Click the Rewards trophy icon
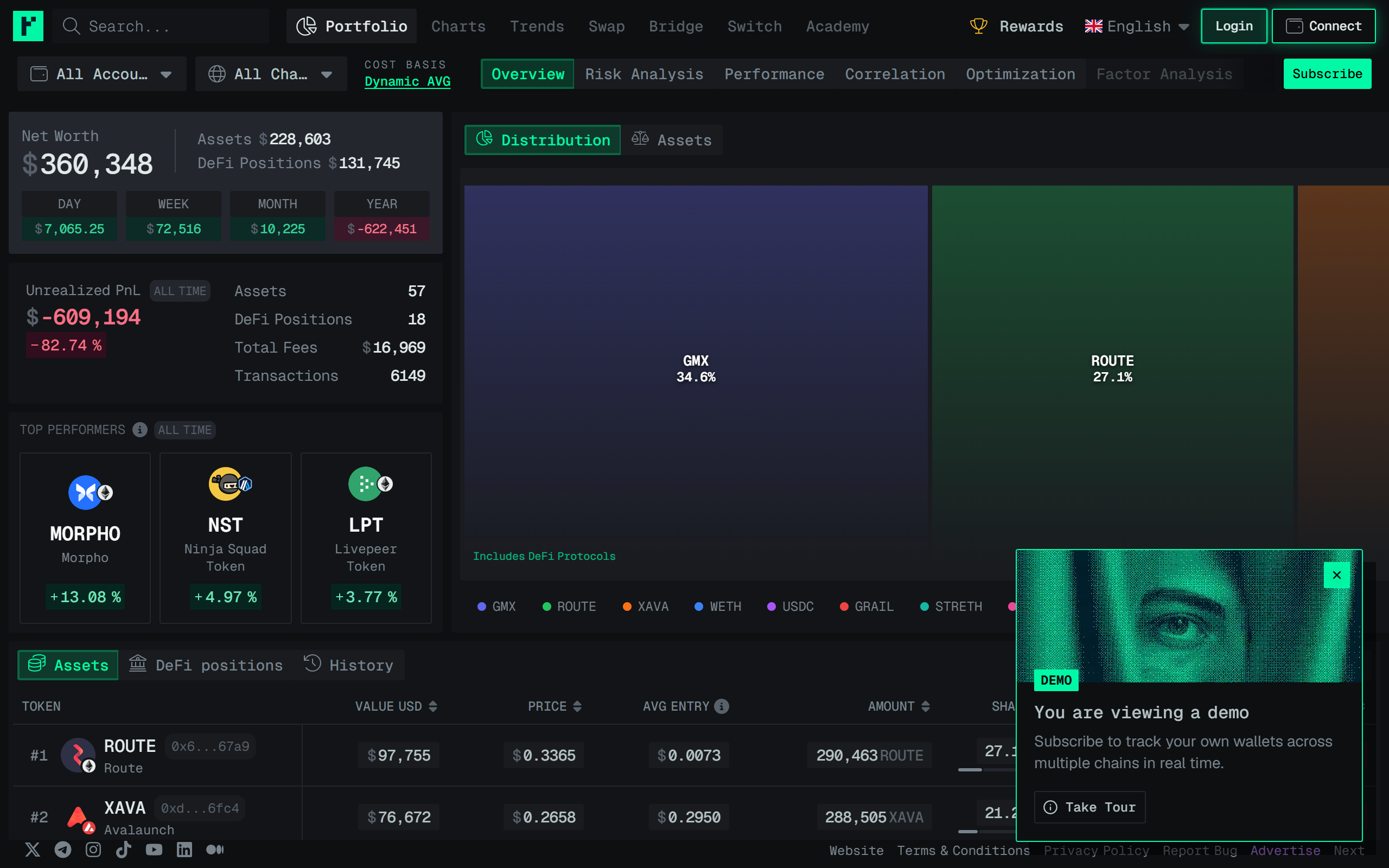 click(979, 26)
